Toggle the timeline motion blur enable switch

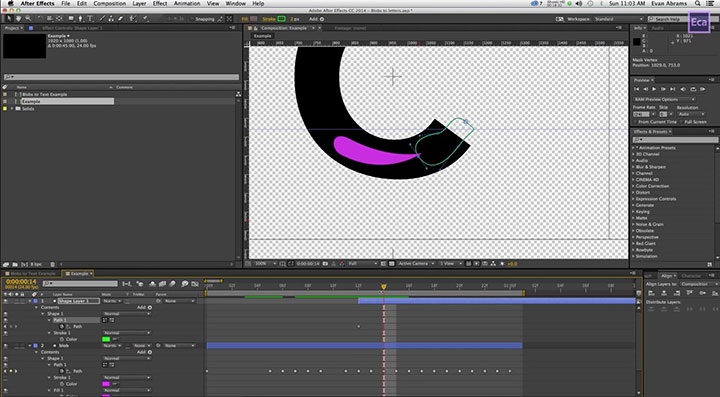tap(172, 284)
